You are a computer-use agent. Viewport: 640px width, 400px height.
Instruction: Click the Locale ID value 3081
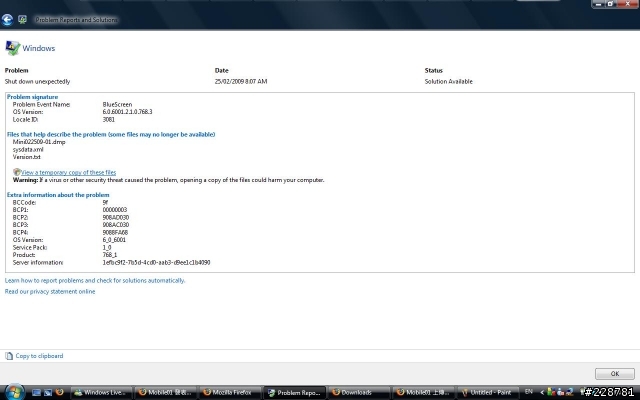[109, 120]
